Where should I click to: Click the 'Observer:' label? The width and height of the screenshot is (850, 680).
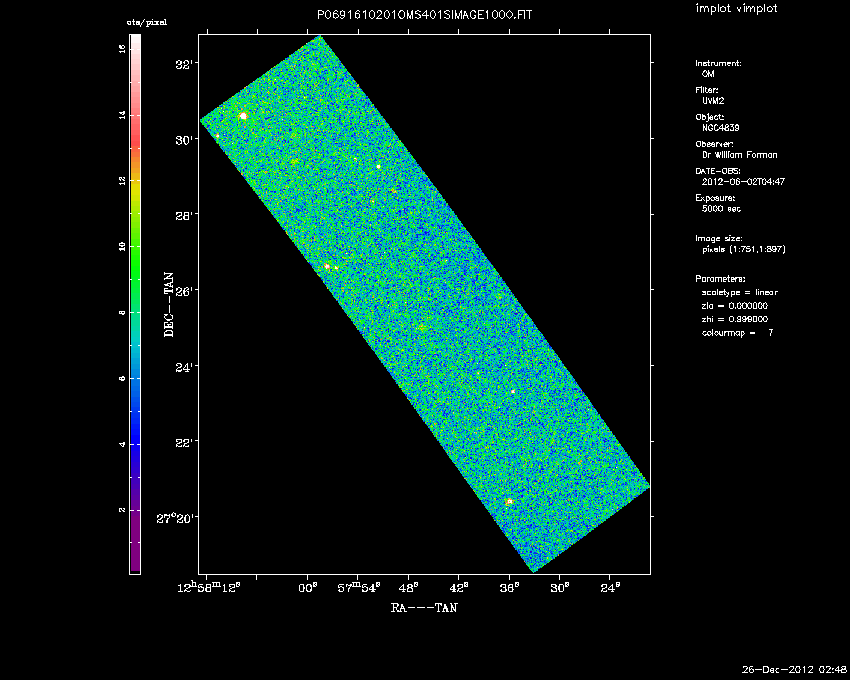[714, 144]
